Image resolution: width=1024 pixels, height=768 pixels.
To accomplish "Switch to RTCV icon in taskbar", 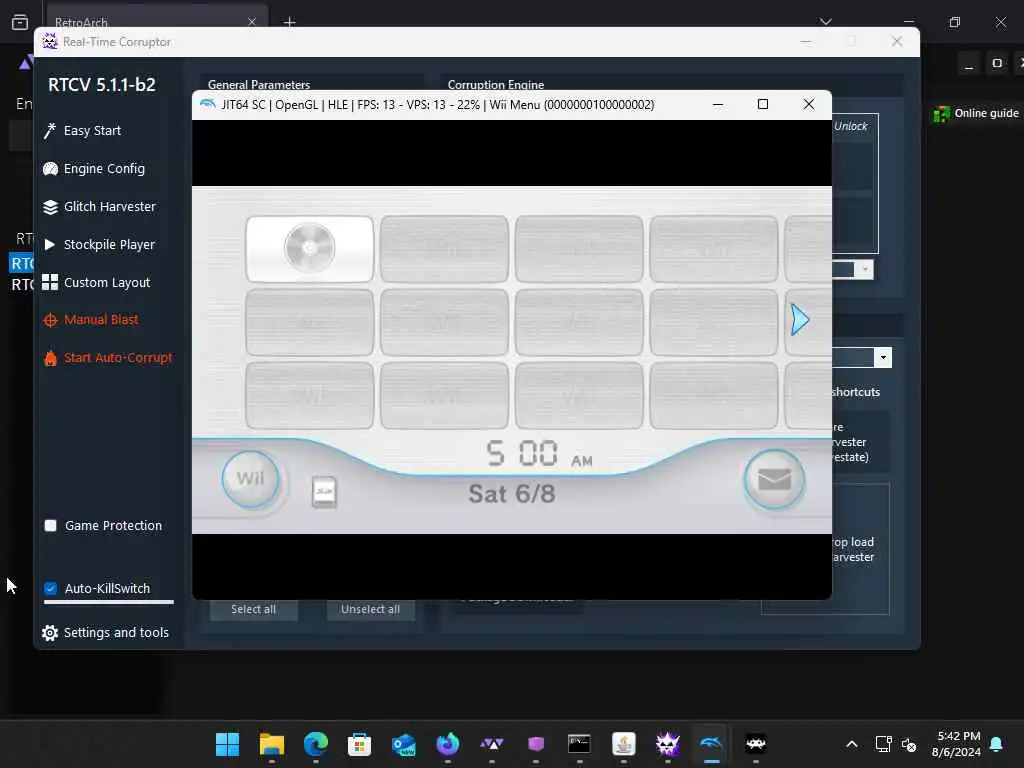I will coord(667,744).
